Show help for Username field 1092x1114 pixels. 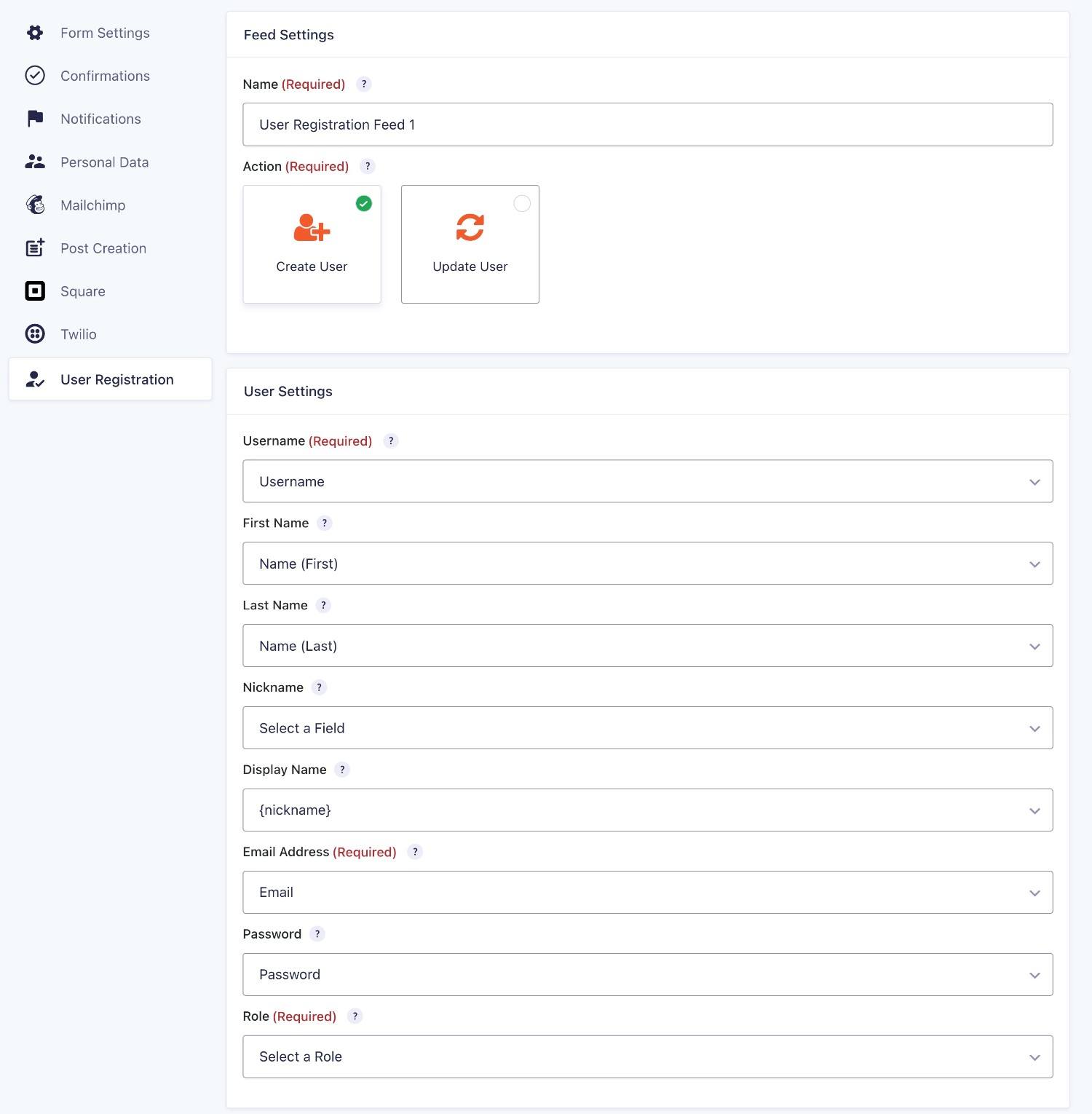click(391, 441)
